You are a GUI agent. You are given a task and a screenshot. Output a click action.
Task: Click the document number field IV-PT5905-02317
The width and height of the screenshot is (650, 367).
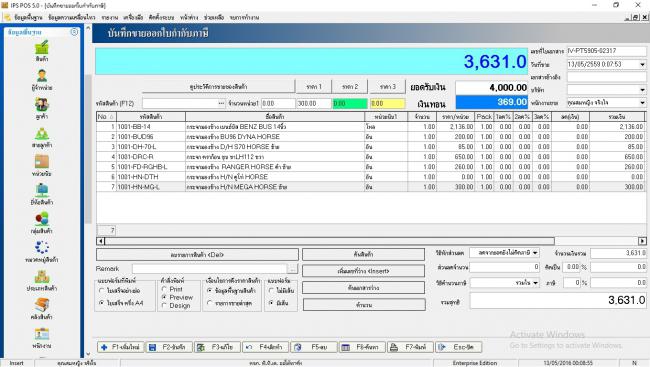click(x=606, y=51)
